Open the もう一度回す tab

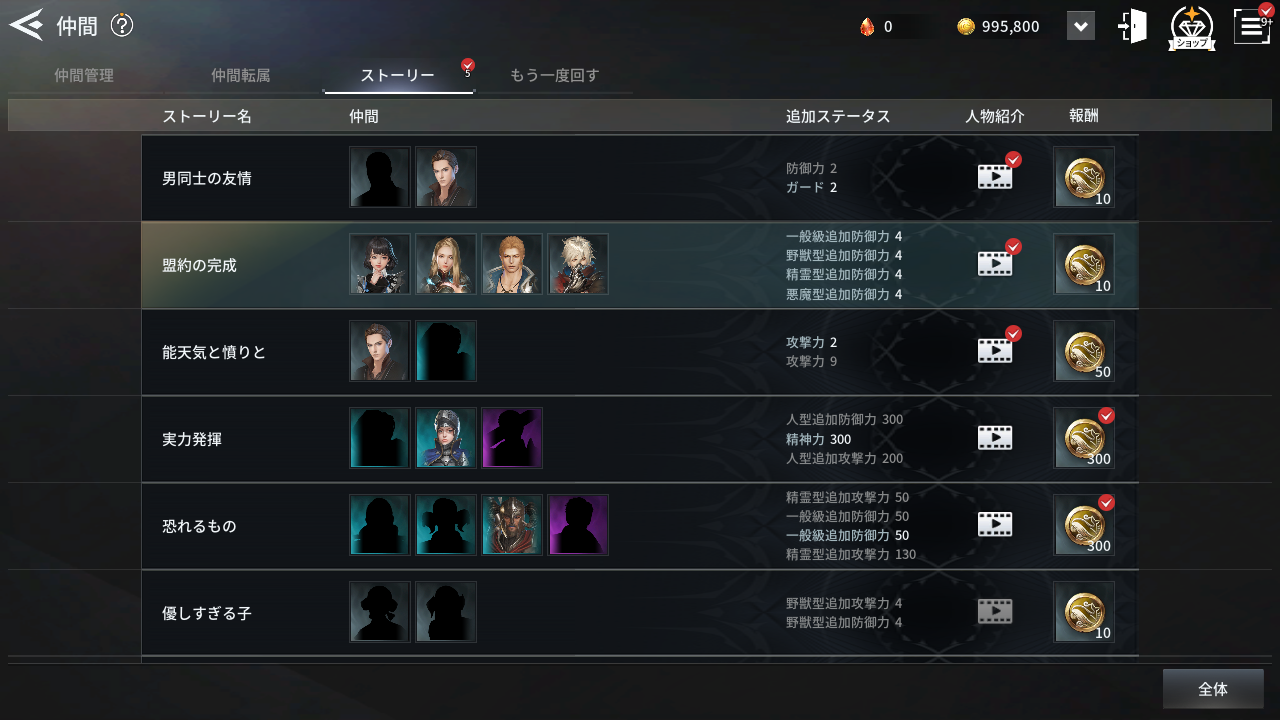click(555, 76)
